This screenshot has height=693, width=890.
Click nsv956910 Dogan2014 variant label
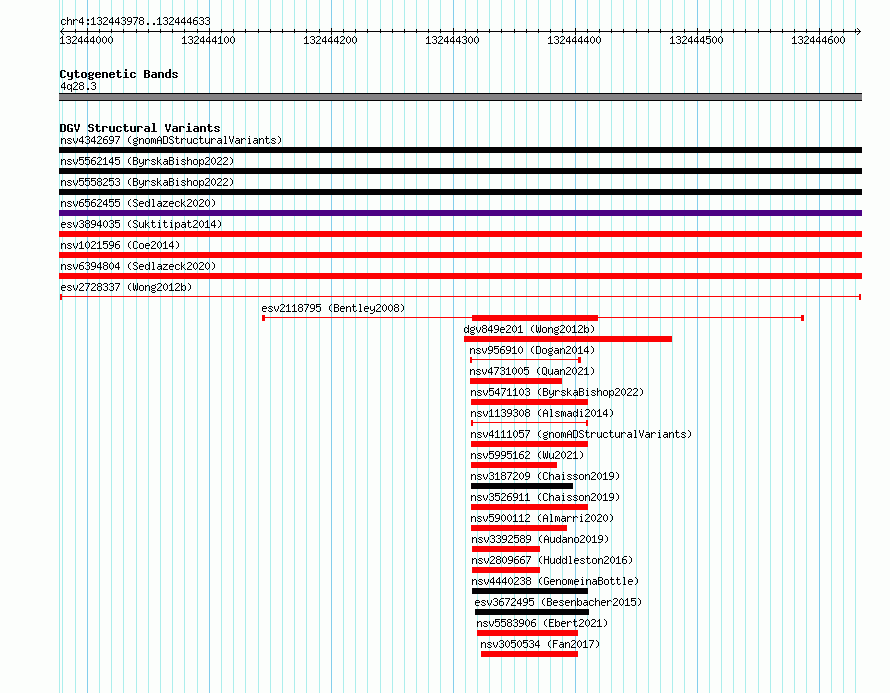pyautogui.click(x=532, y=350)
